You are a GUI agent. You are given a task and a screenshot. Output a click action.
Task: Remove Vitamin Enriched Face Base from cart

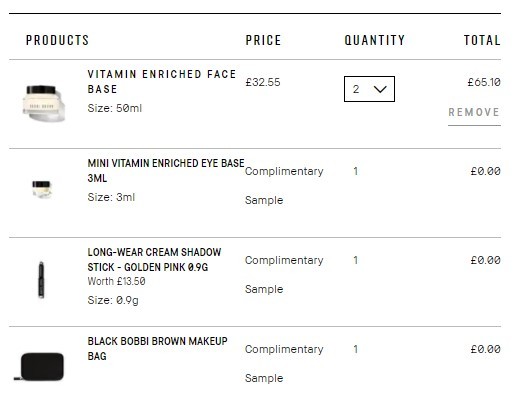[474, 113]
